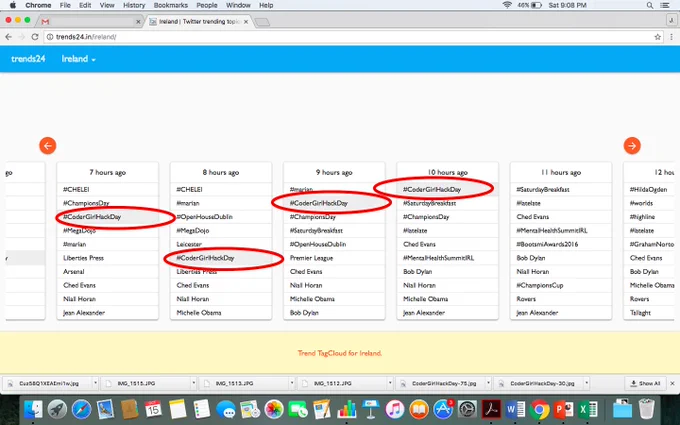Click the address bar showing trends24.in/ireland/

click(349, 37)
